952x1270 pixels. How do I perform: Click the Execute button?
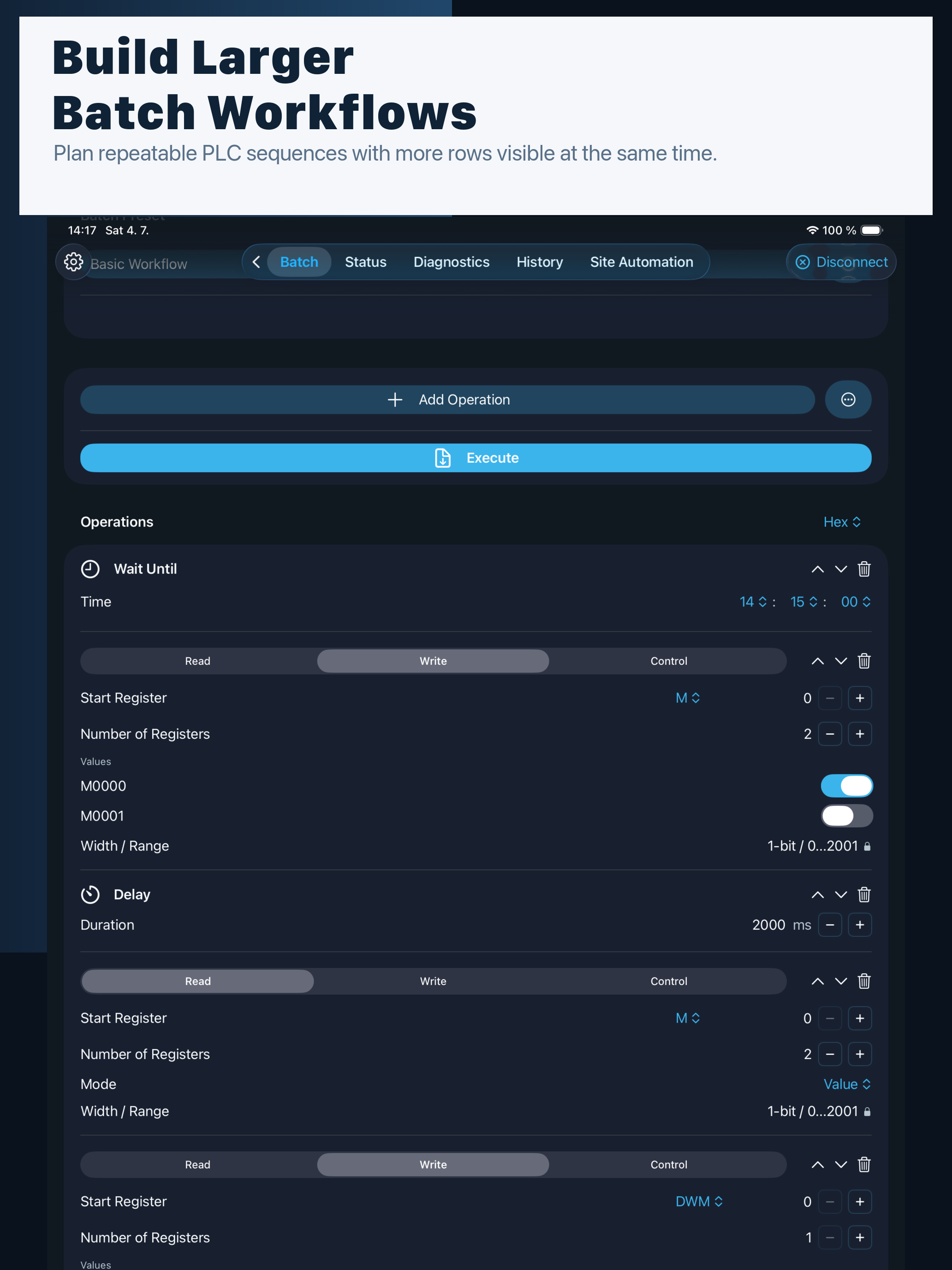[x=476, y=458]
